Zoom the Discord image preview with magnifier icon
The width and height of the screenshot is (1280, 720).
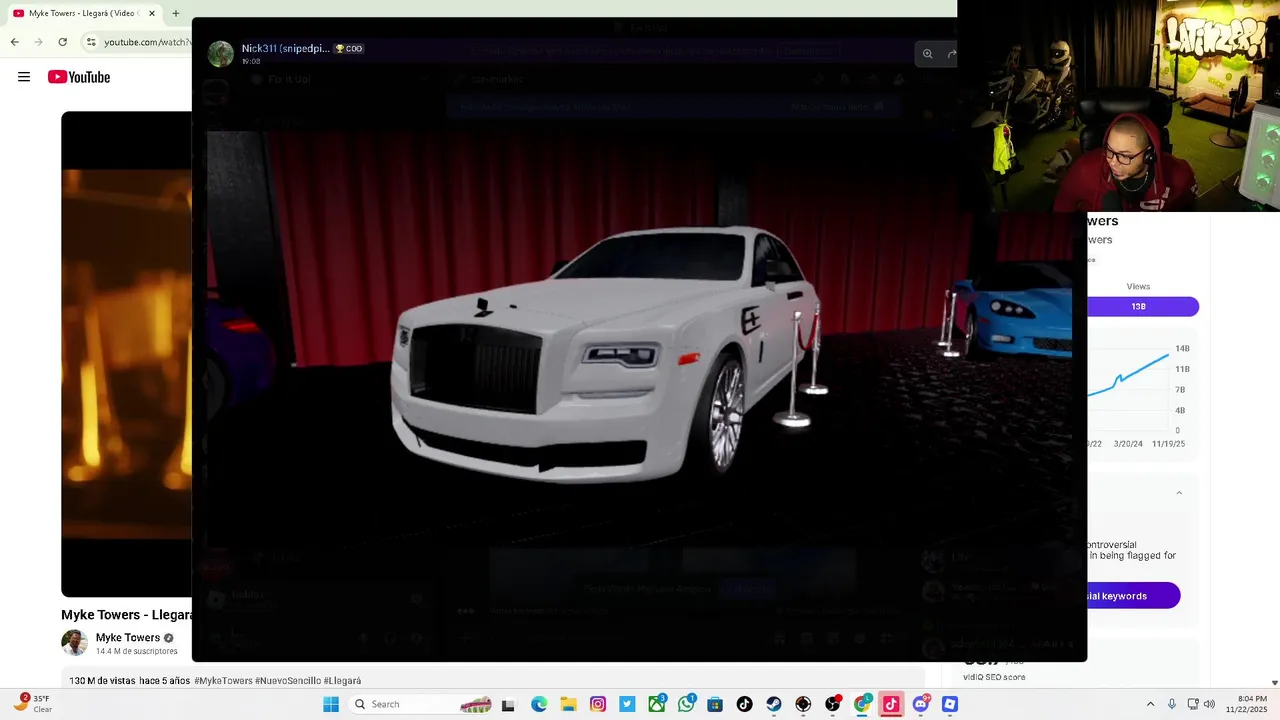928,54
